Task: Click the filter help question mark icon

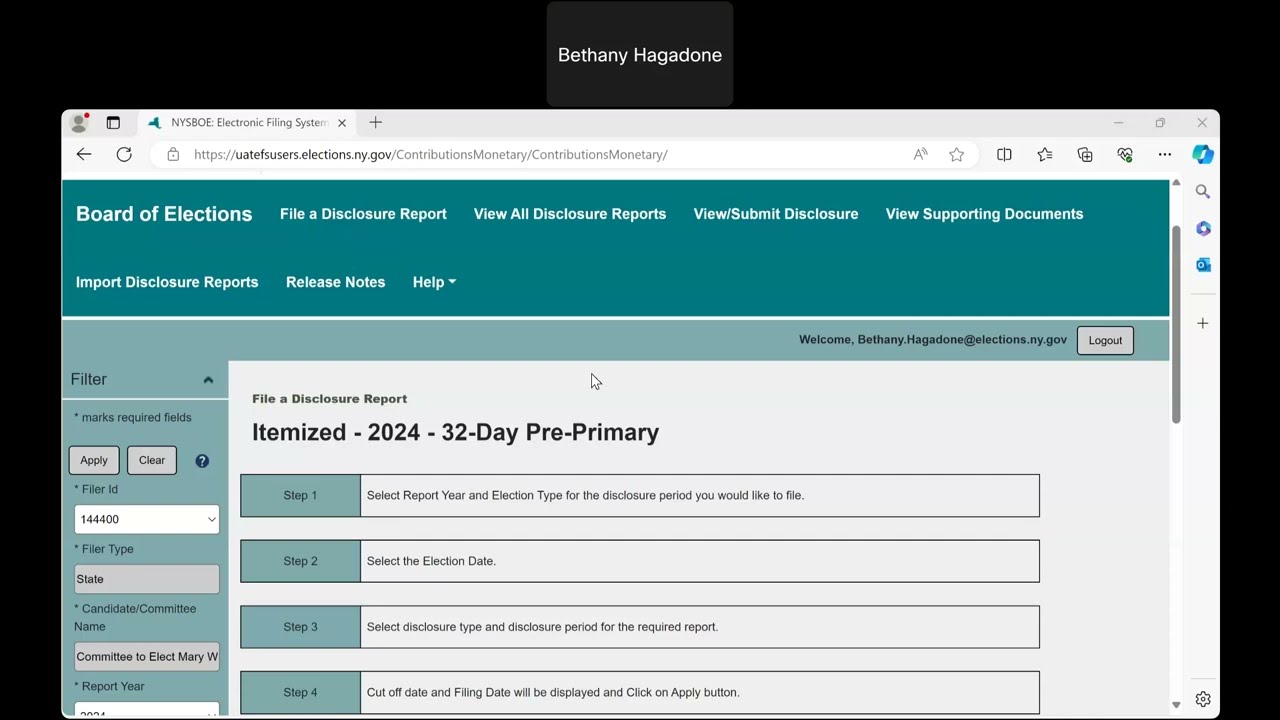Action: click(202, 461)
